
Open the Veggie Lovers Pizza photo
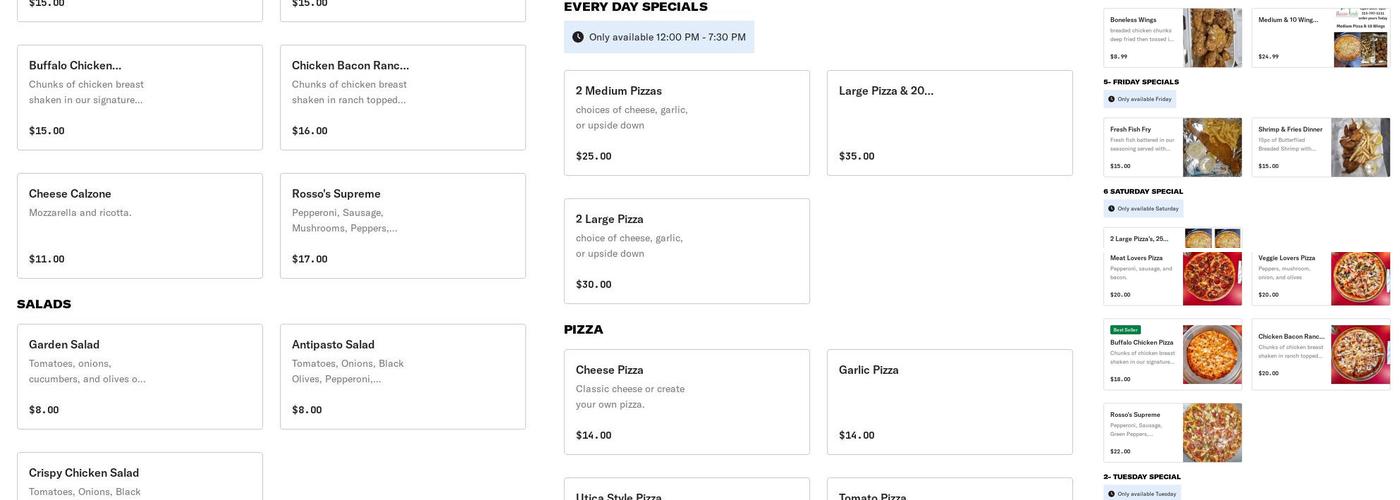[x=1360, y=278]
